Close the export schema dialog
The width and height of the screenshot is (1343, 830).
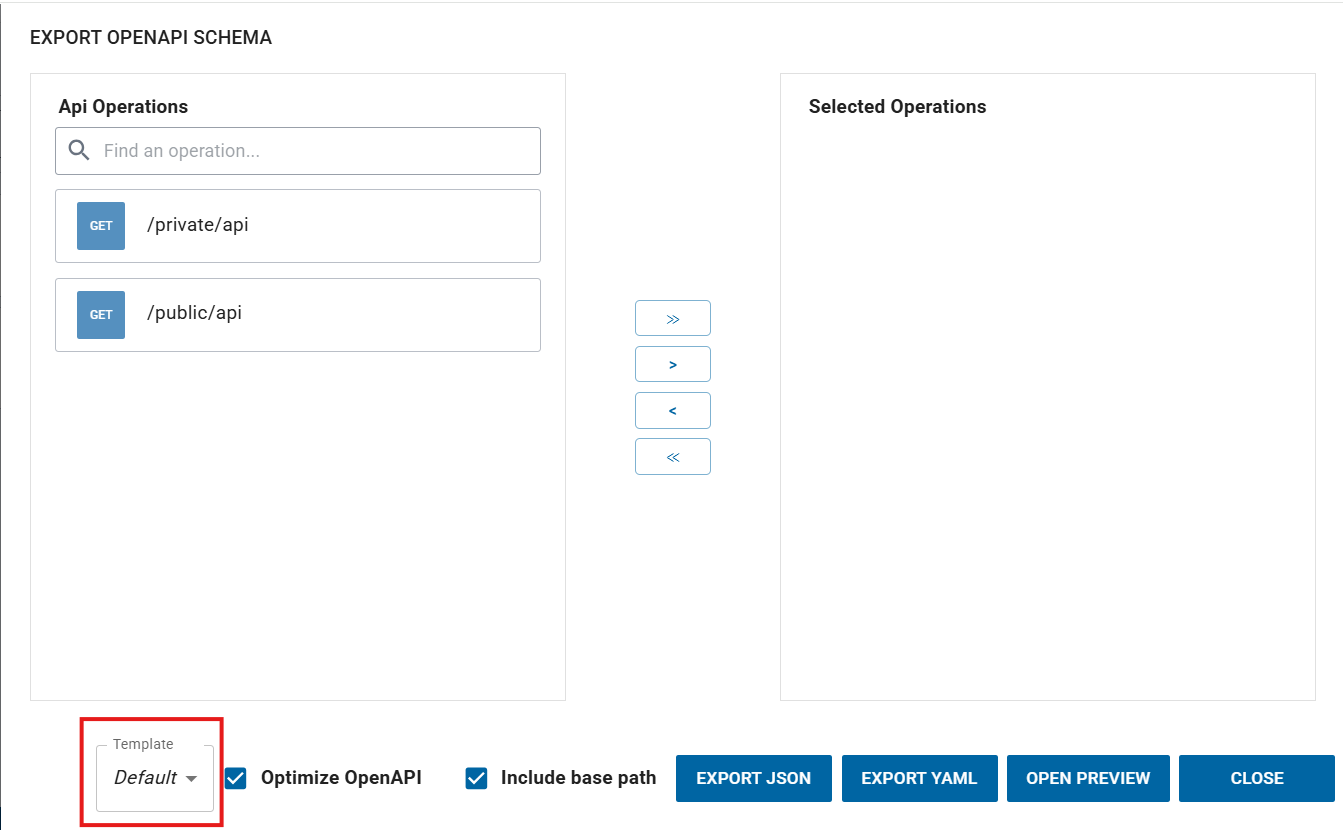pyautogui.click(x=1257, y=778)
